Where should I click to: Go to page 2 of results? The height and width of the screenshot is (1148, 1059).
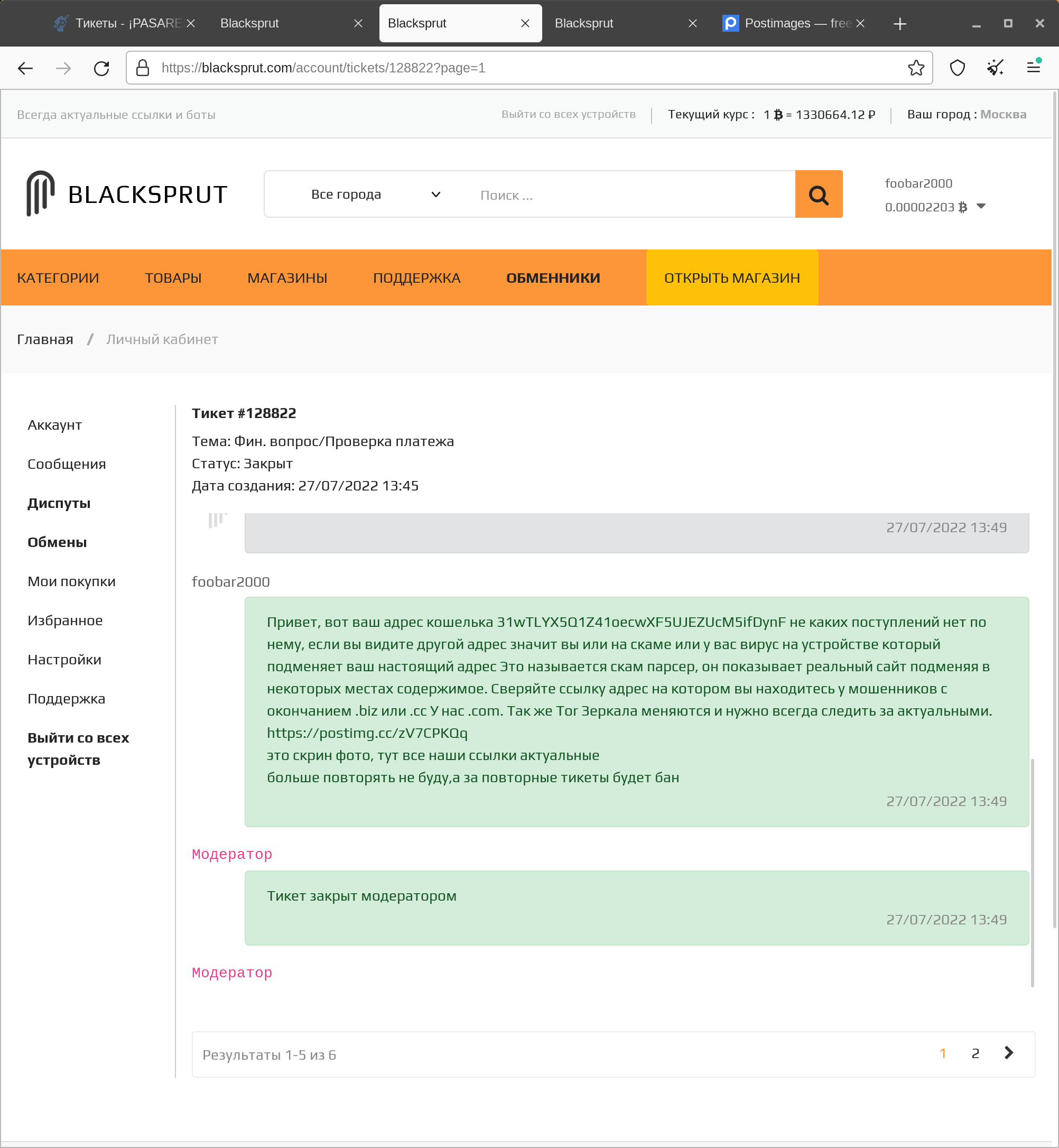[x=975, y=1053]
